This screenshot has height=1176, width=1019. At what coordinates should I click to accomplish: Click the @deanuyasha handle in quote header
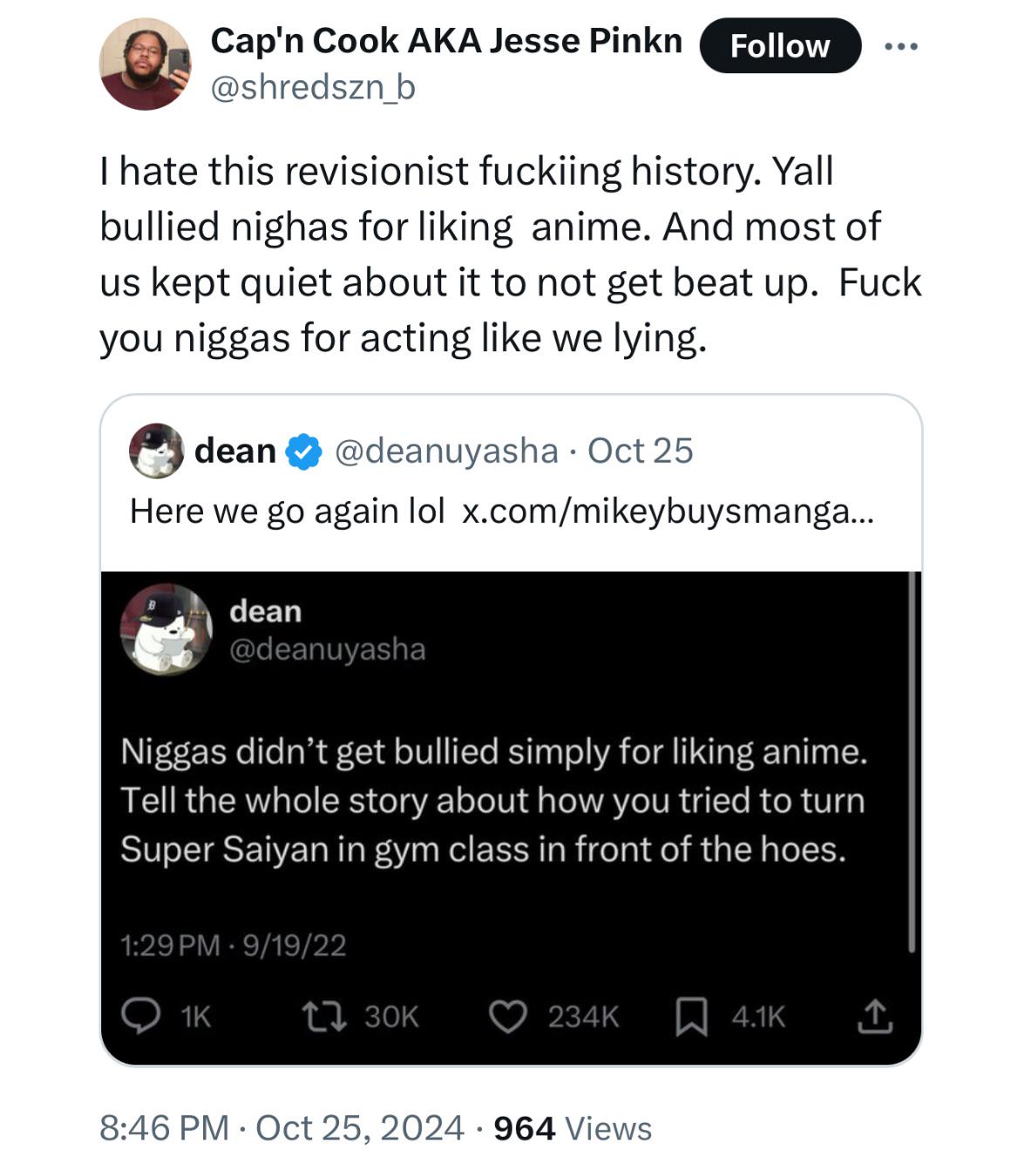446,451
